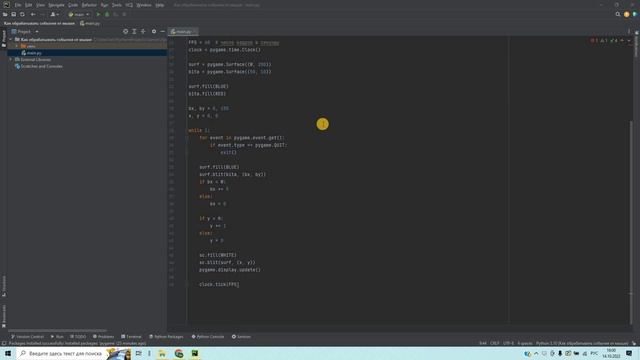Open the Tools menu
The height and width of the screenshot is (360, 640).
coord(117,5)
